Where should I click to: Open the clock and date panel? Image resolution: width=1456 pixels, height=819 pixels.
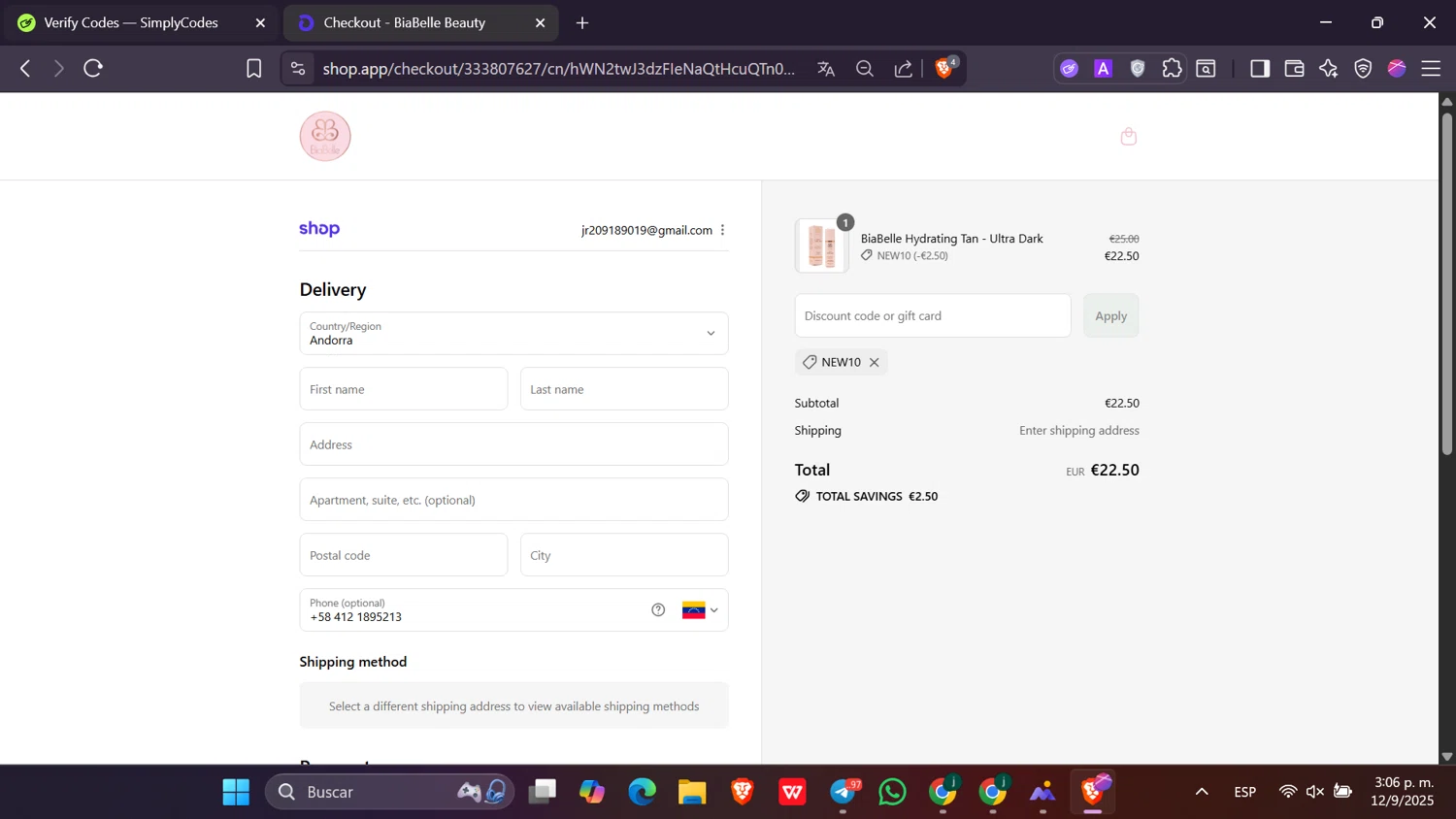point(1404,792)
